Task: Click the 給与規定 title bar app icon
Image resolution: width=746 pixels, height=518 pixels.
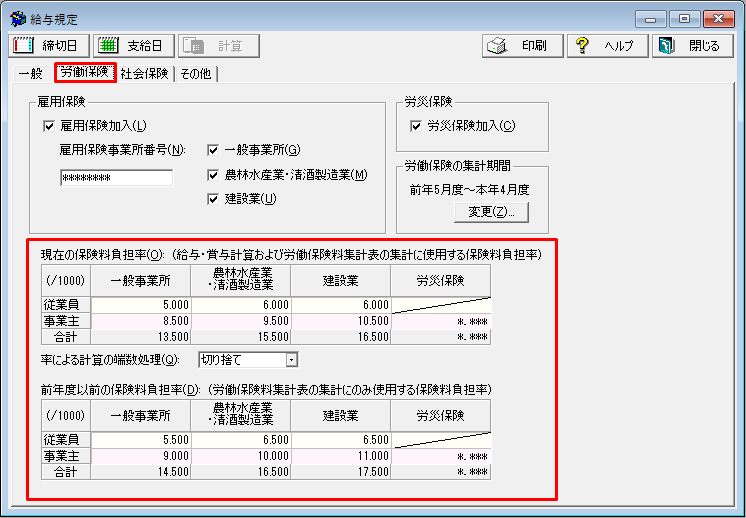Action: coord(17,19)
